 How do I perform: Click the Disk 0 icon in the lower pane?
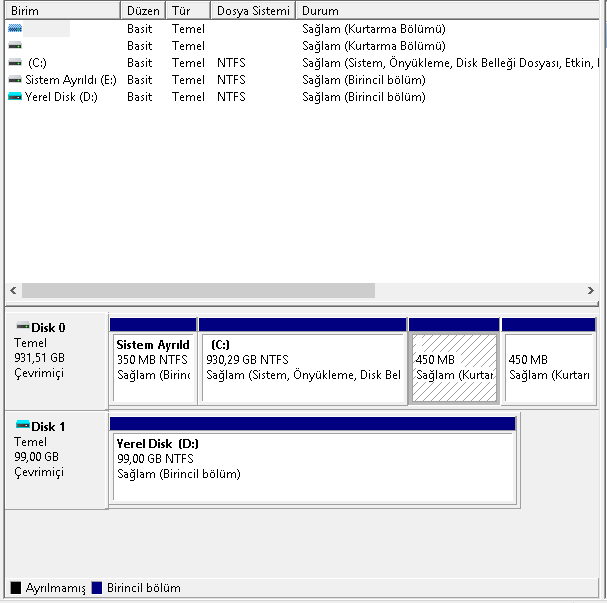pyautogui.click(x=22, y=326)
